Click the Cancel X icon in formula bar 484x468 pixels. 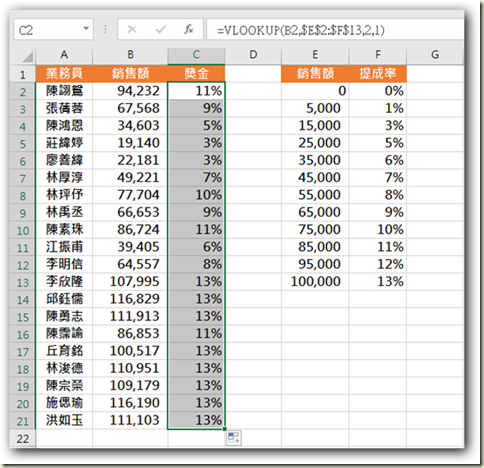tap(132, 30)
